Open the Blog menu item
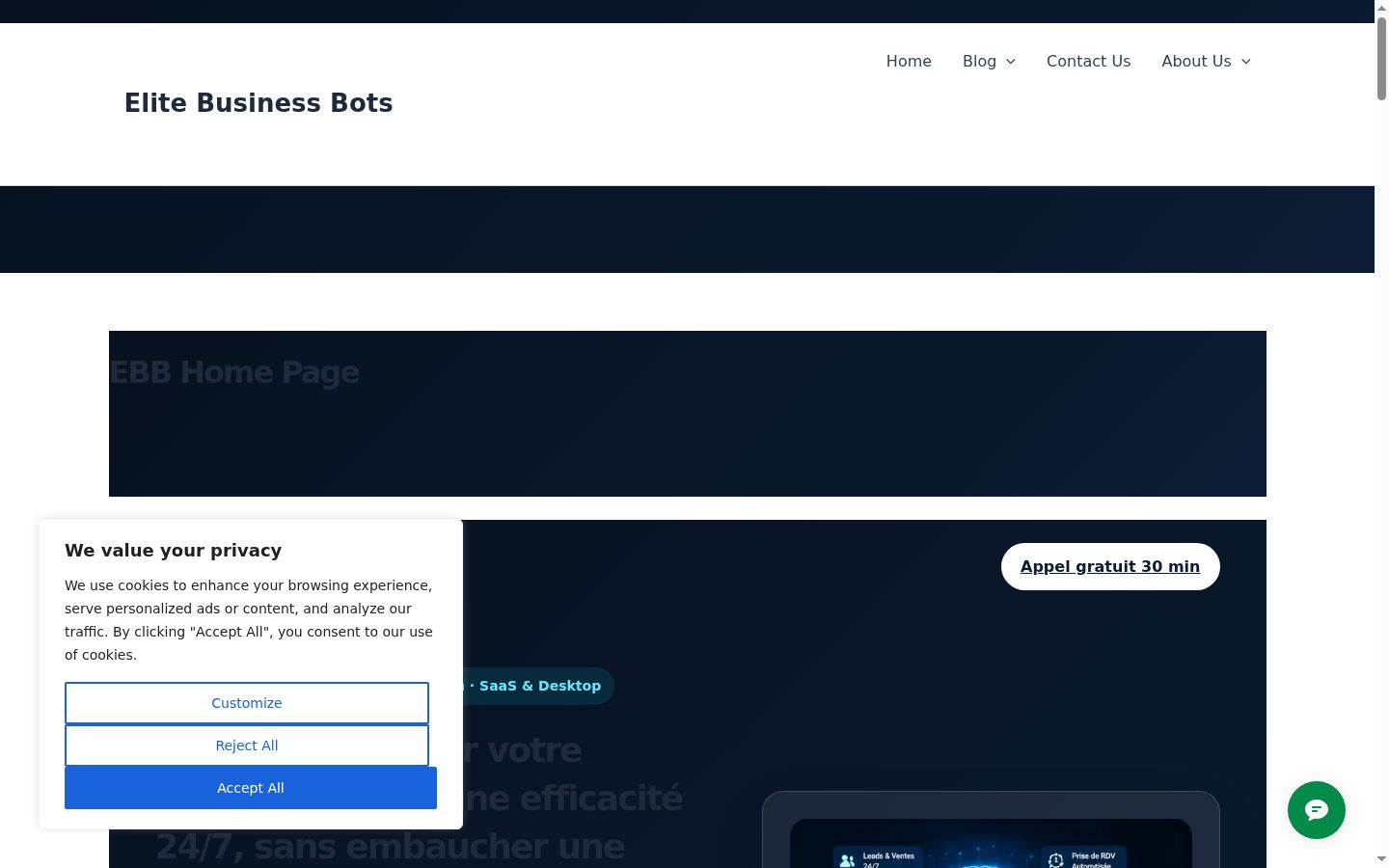 [979, 61]
